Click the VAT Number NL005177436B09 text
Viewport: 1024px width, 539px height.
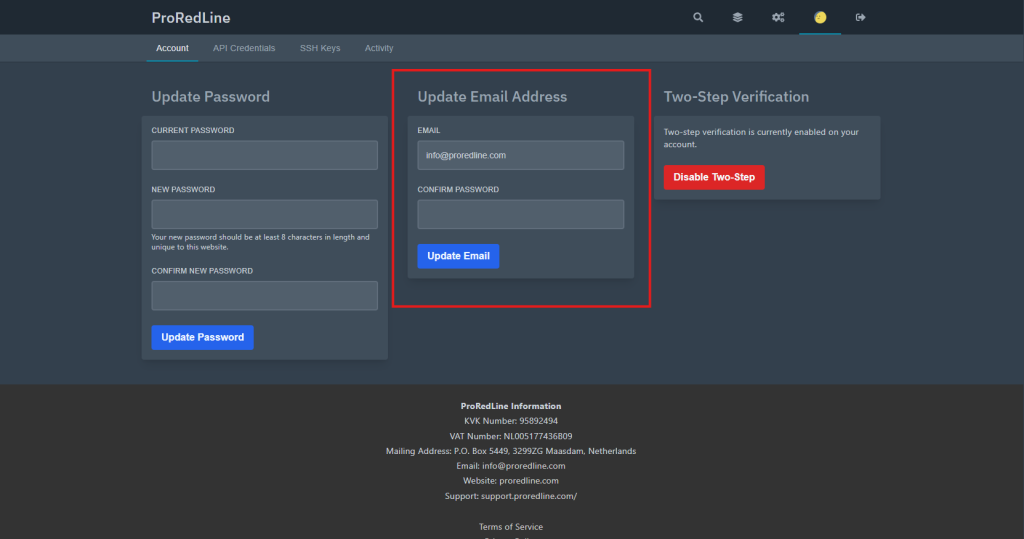coord(511,436)
